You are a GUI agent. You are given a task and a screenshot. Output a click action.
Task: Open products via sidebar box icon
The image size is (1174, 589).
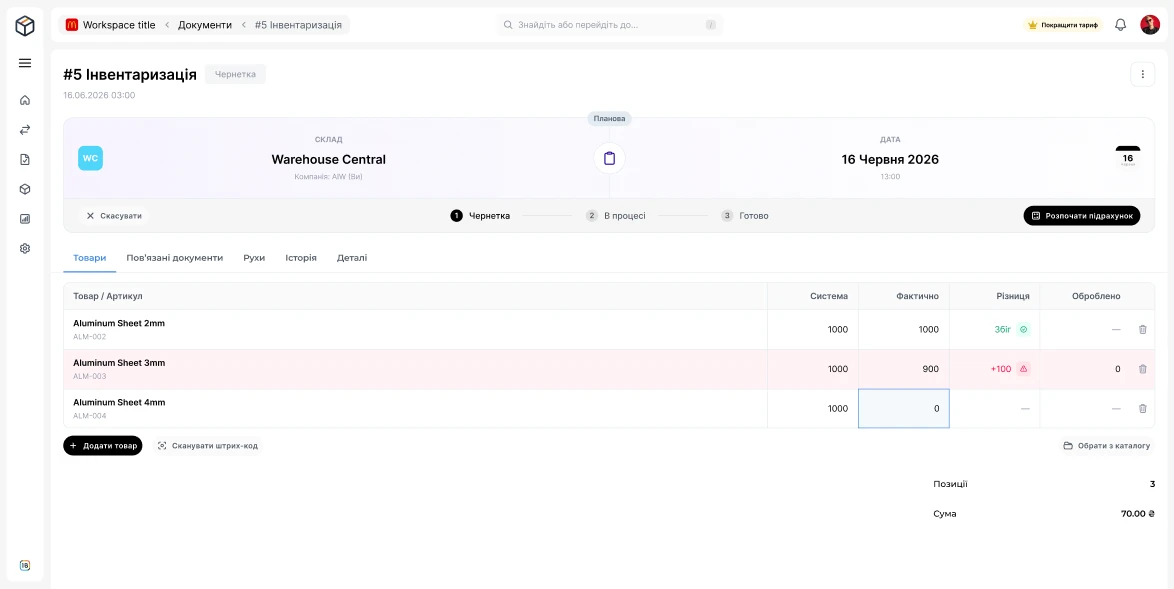pos(25,189)
